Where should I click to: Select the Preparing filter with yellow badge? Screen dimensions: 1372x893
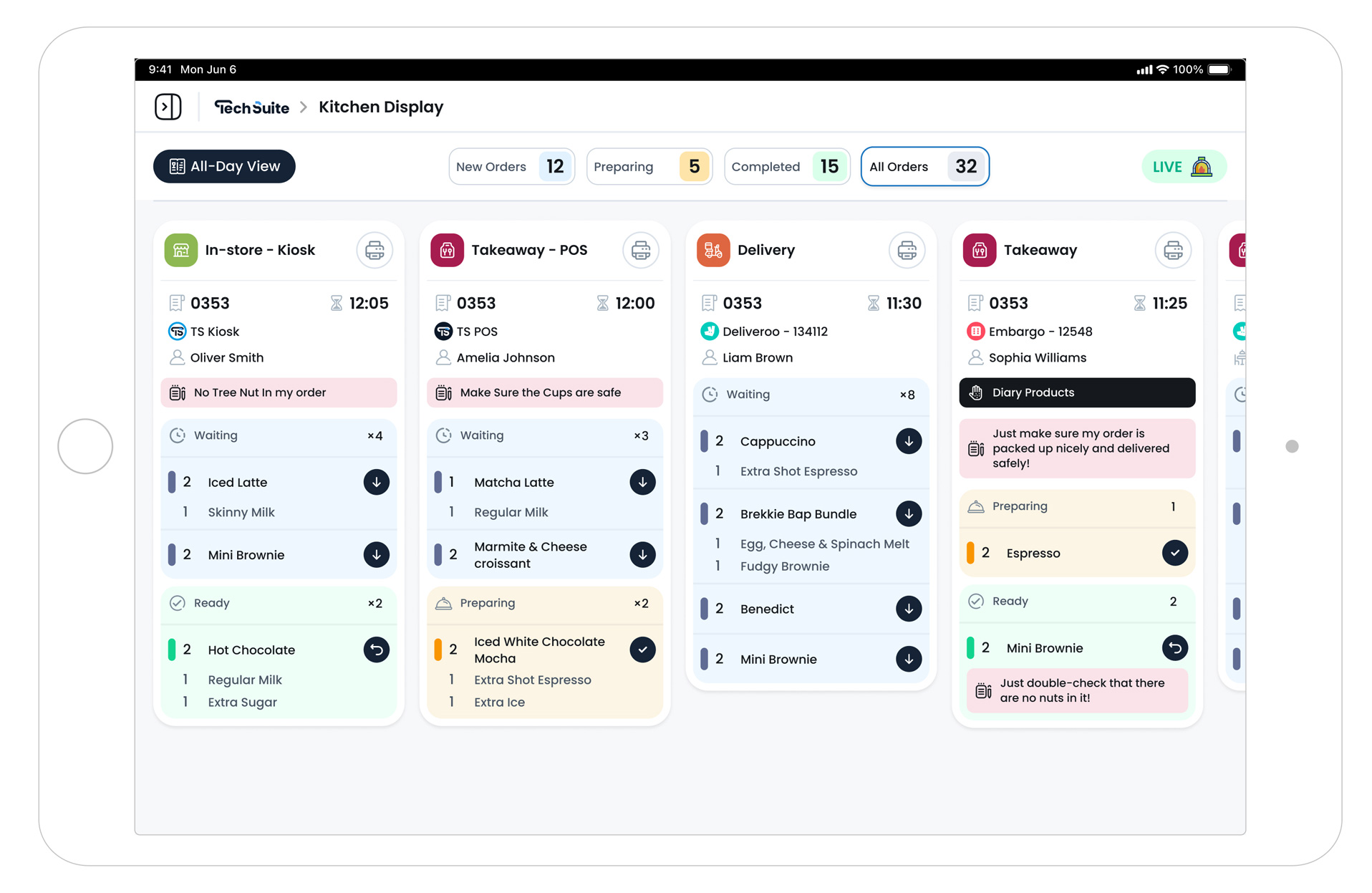point(649,167)
